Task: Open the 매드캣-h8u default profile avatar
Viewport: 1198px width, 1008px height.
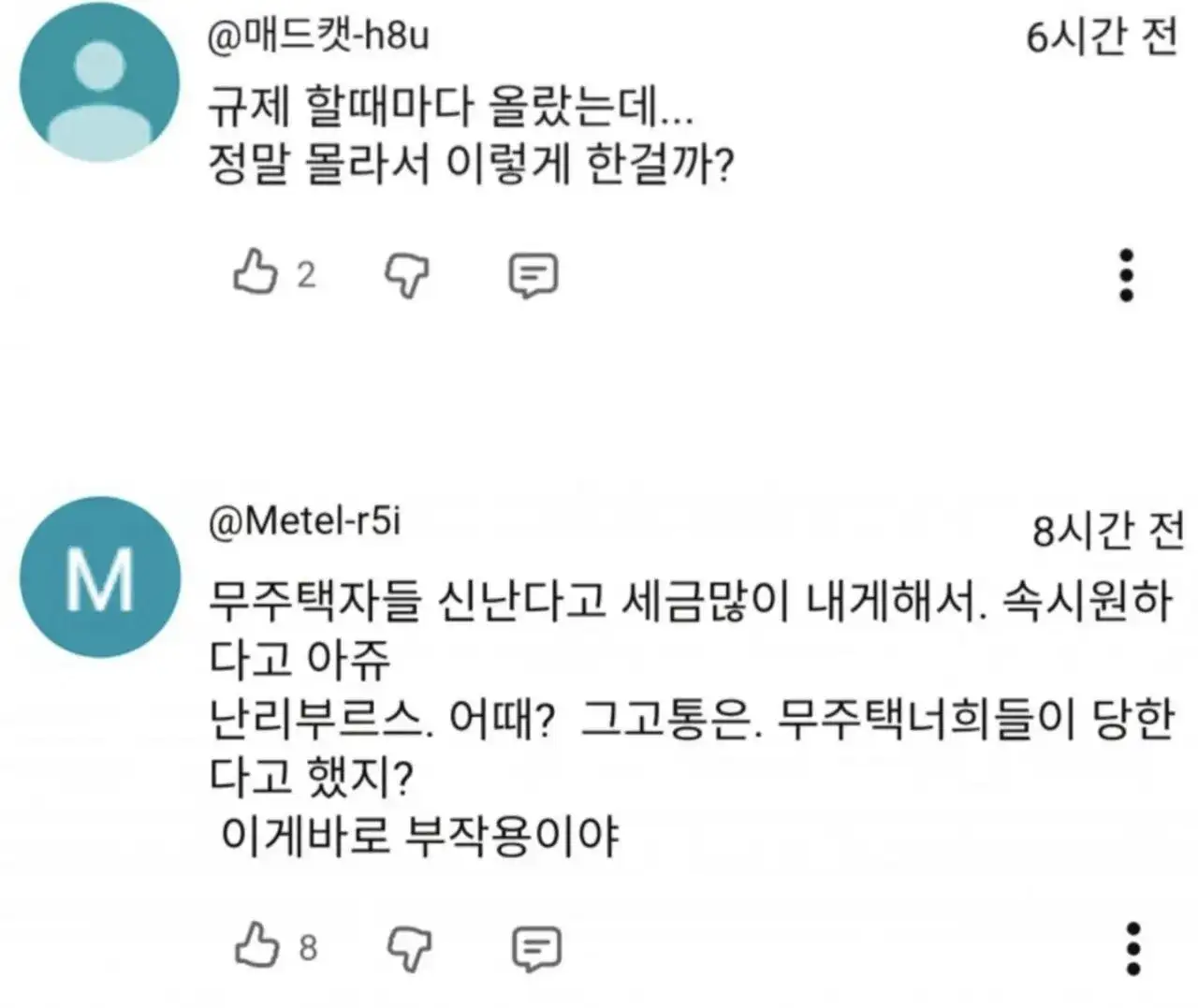Action: [x=99, y=81]
